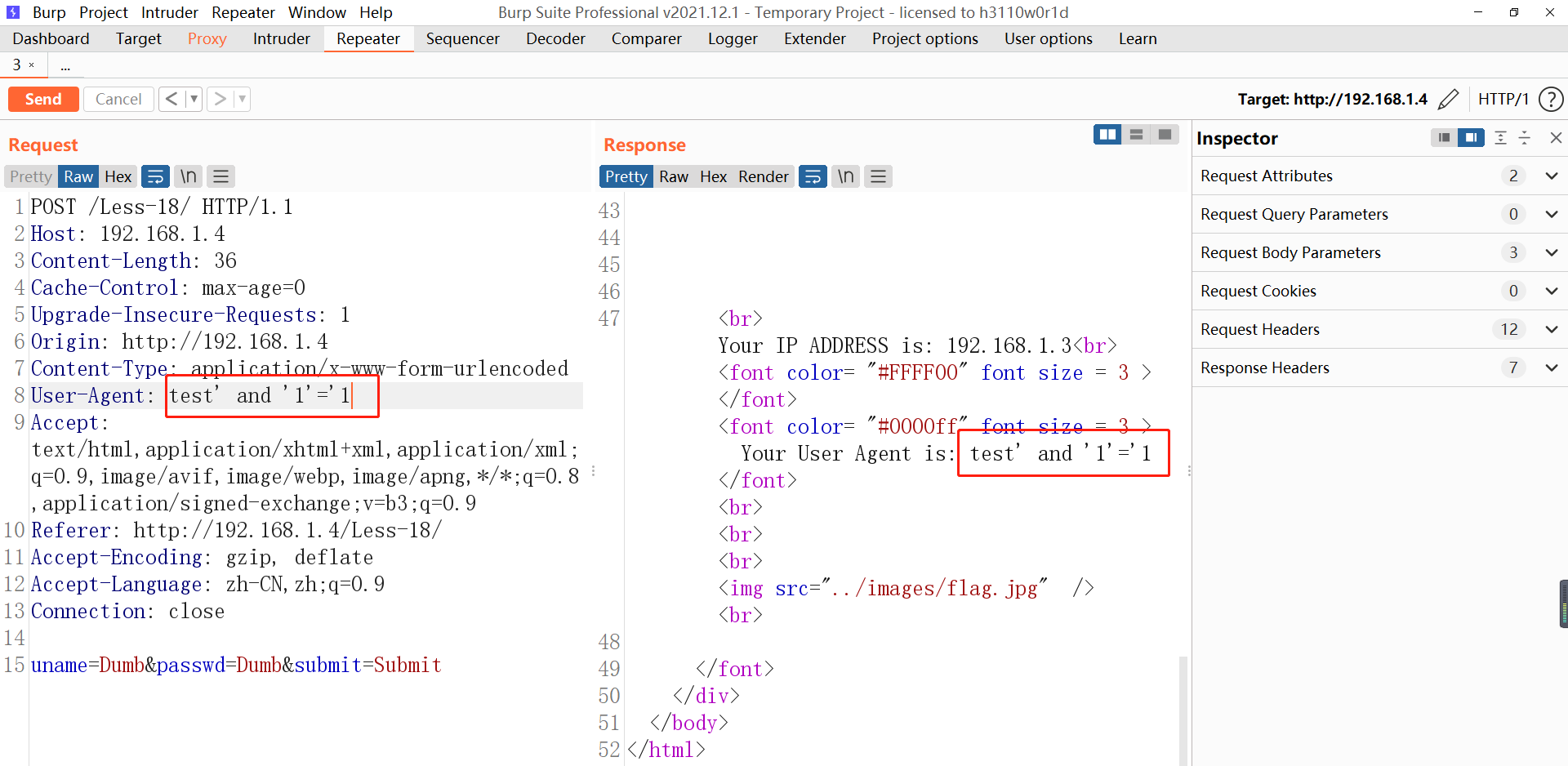Switch Response view to Render mode

tap(763, 176)
